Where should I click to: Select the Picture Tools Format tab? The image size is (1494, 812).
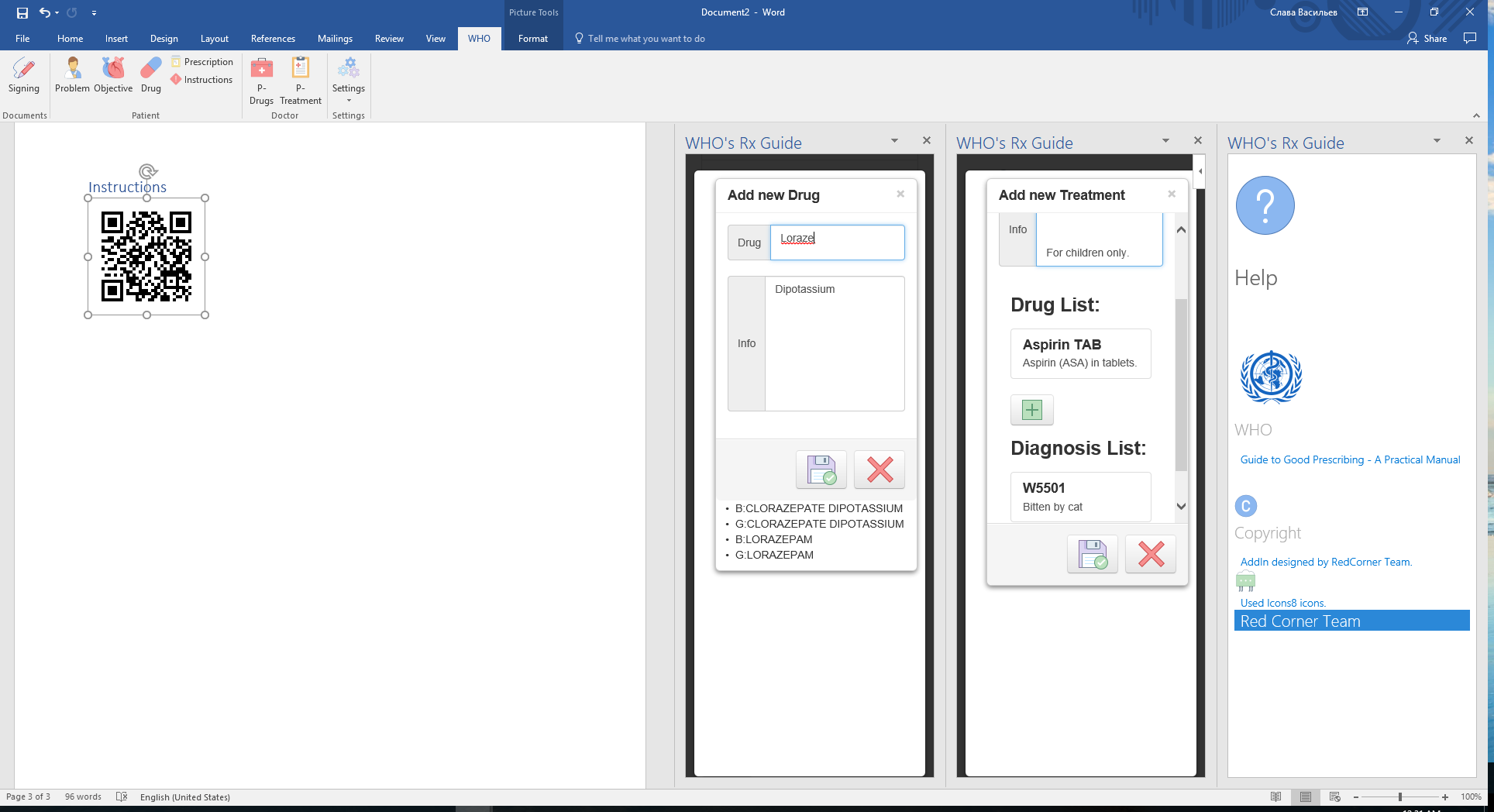[x=532, y=39]
